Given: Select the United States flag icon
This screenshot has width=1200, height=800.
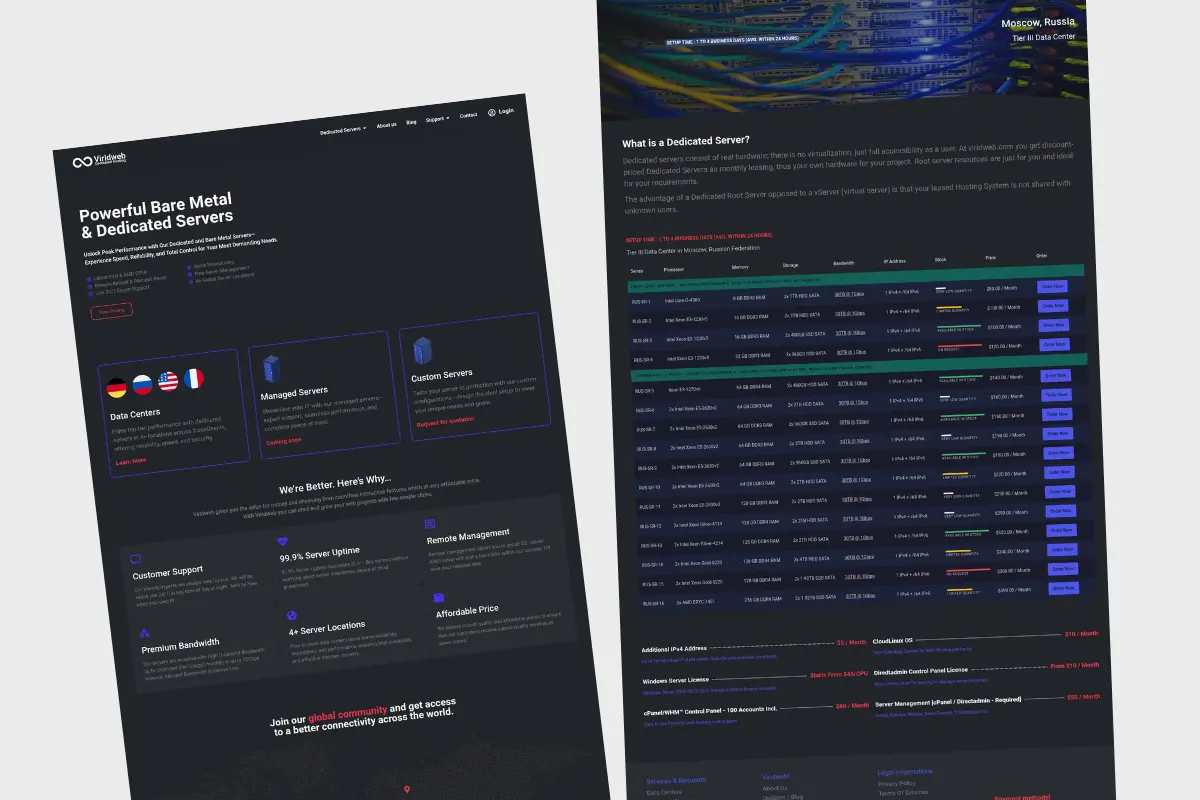Looking at the screenshot, I should (168, 381).
